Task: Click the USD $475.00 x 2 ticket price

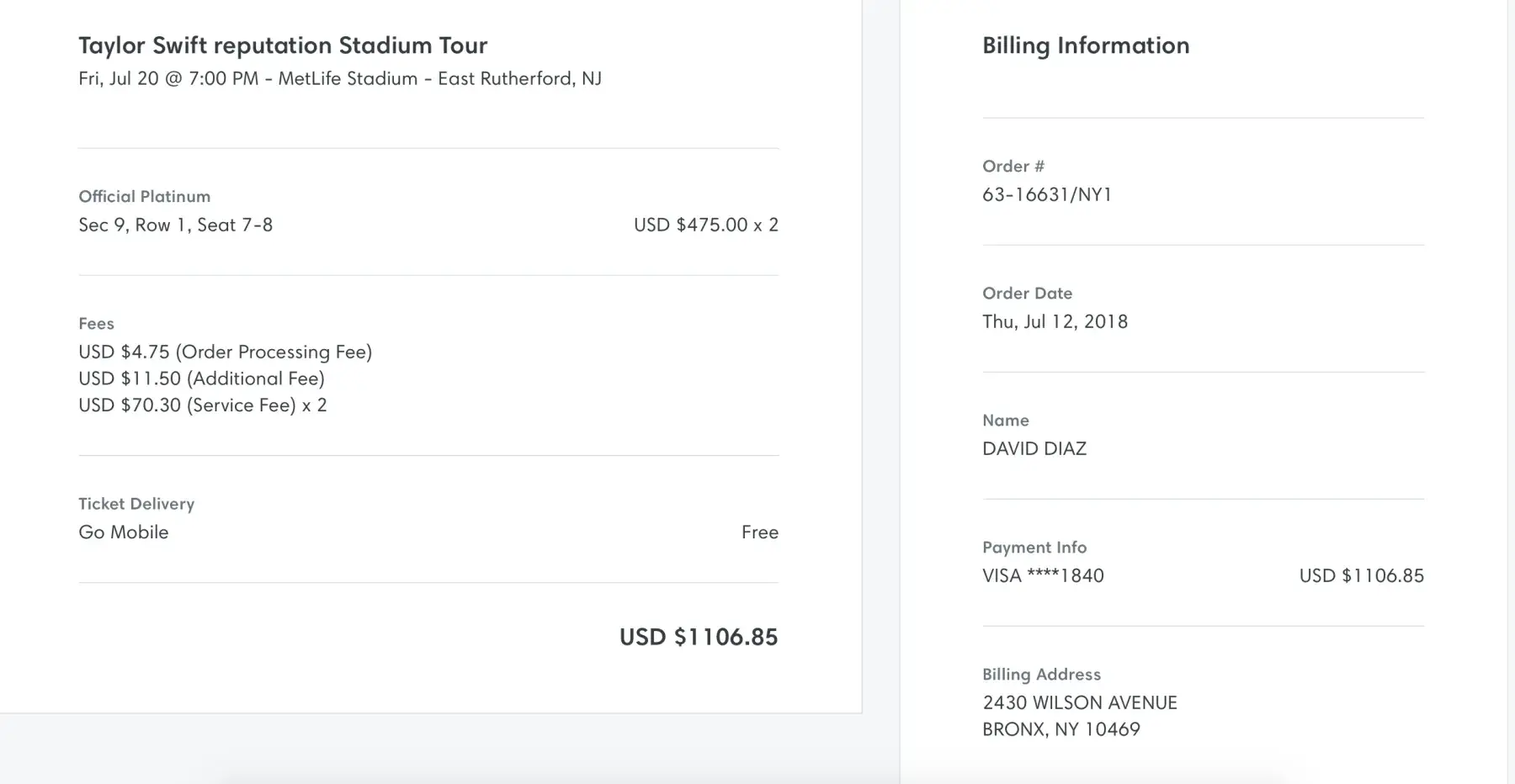Action: (705, 225)
